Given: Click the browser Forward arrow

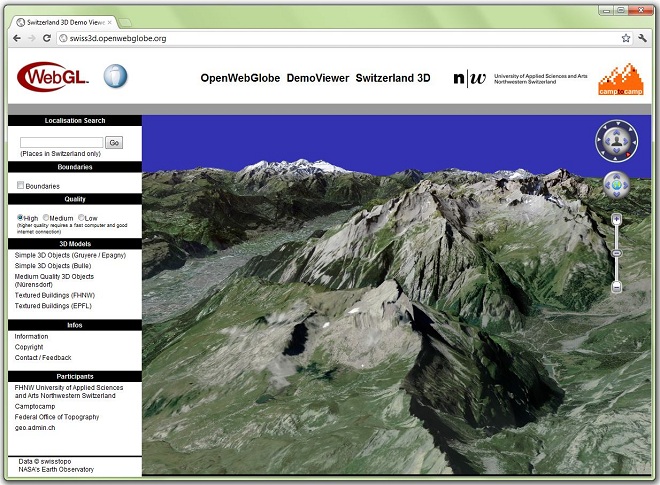Looking at the screenshot, I should (x=32, y=38).
